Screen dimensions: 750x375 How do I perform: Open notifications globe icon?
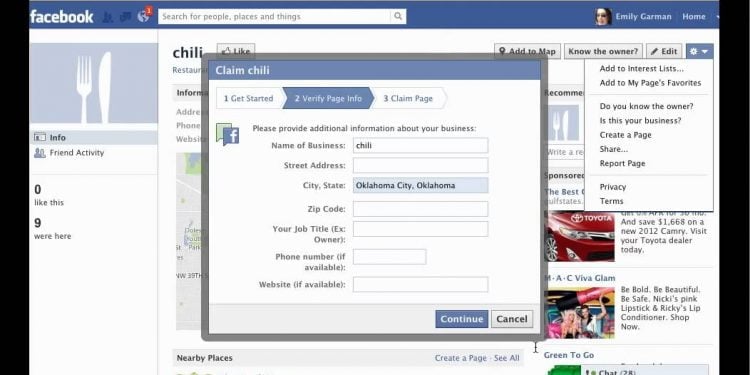coord(143,16)
